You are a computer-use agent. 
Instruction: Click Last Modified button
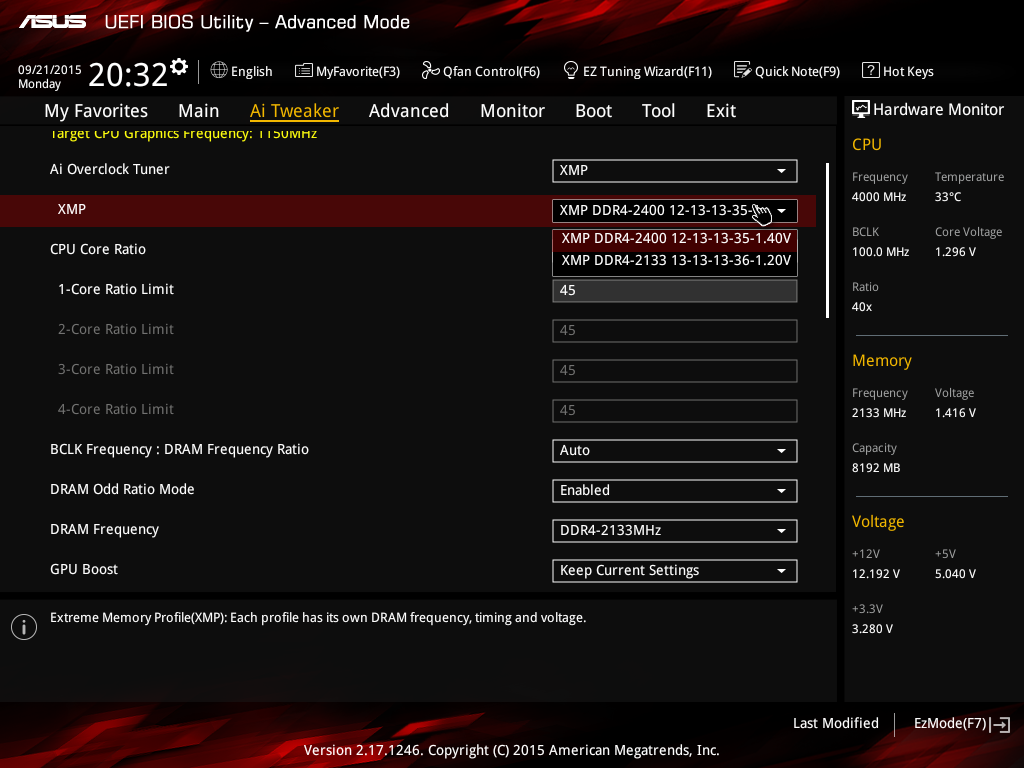pyautogui.click(x=835, y=724)
